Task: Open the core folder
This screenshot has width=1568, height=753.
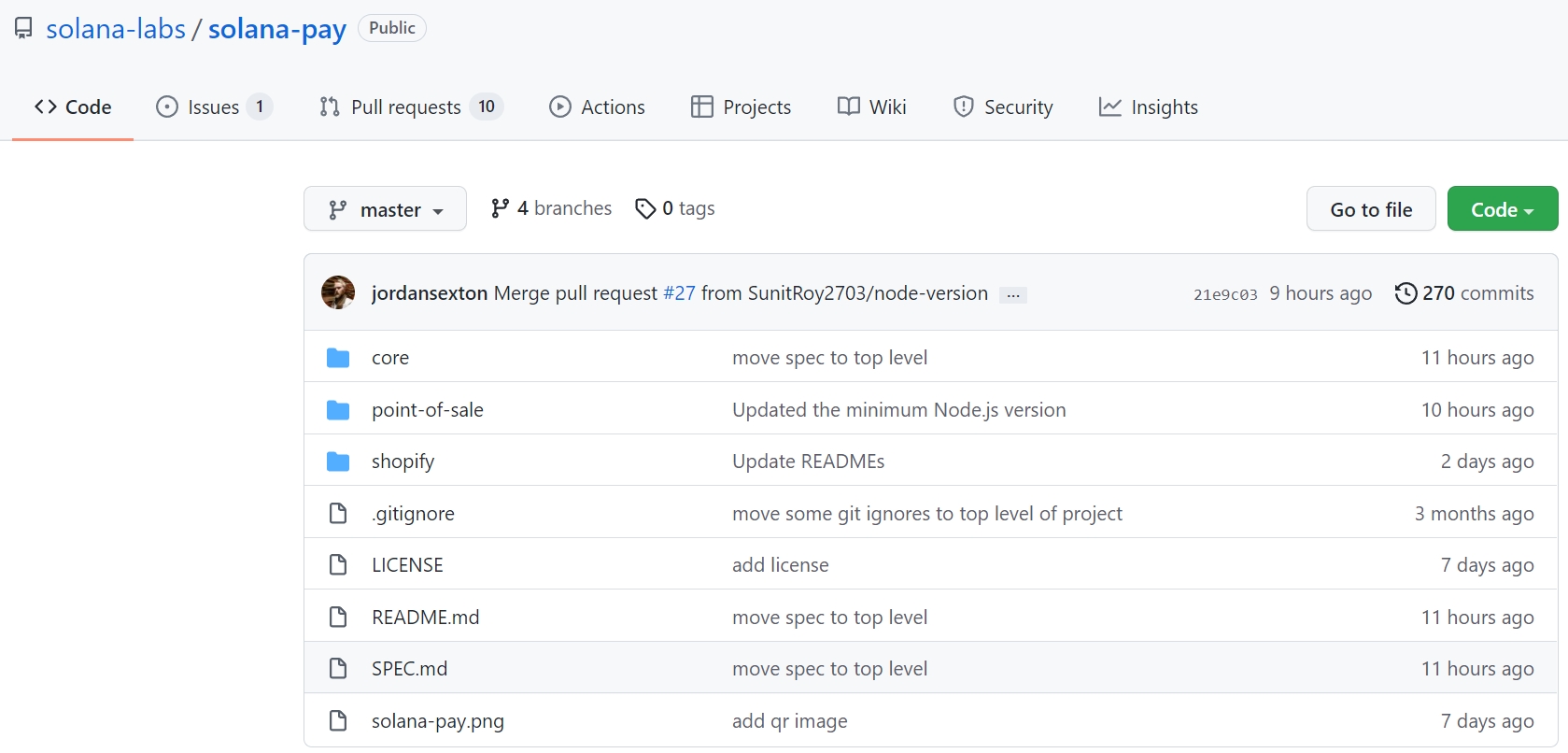Action: click(390, 358)
